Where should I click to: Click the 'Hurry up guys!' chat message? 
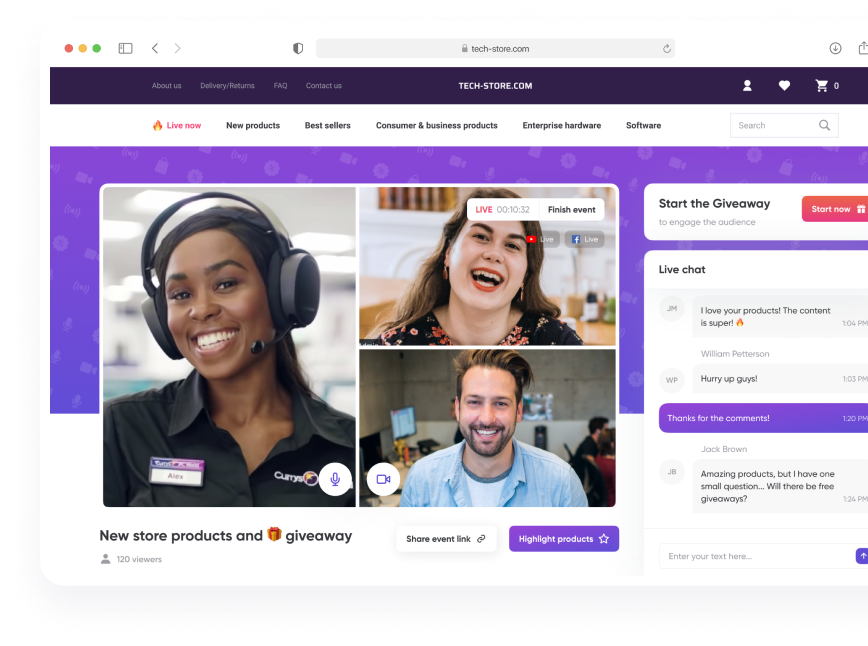pyautogui.click(x=781, y=379)
